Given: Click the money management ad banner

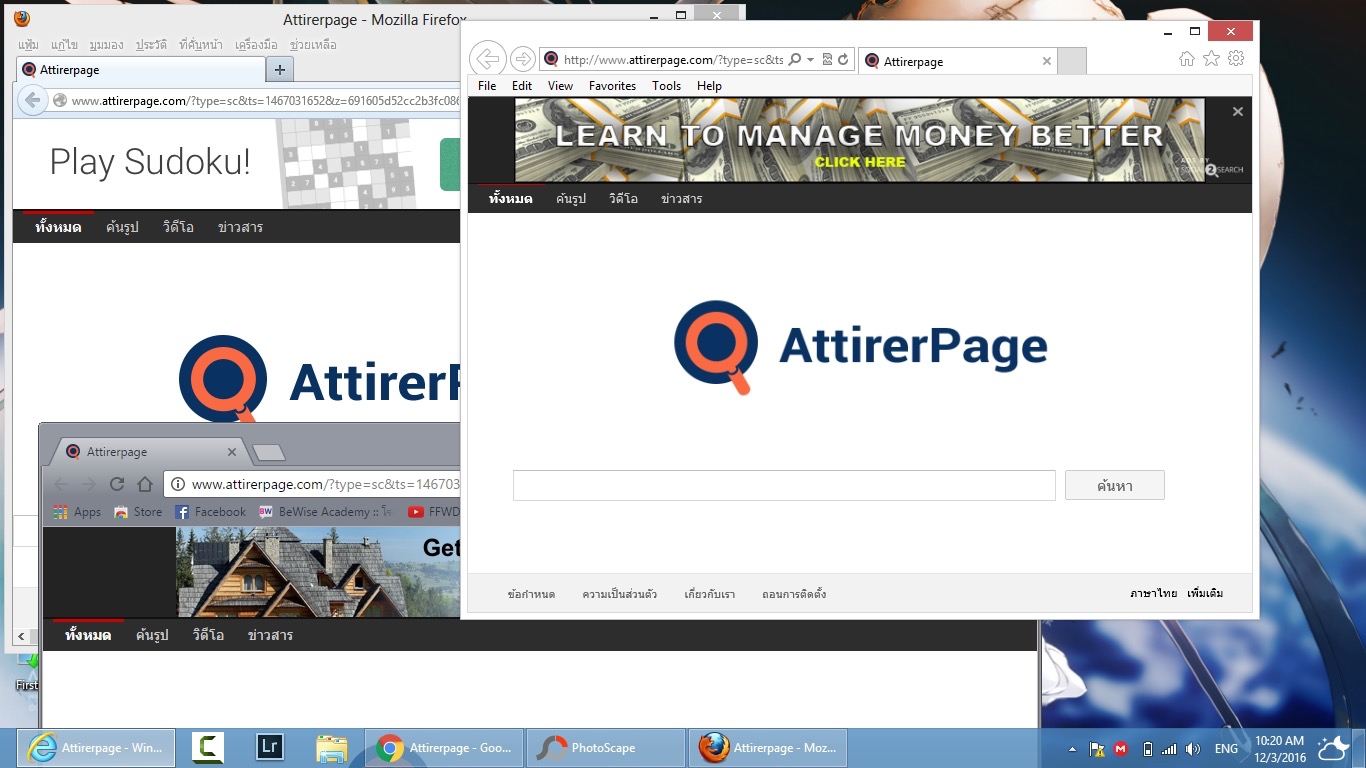Looking at the screenshot, I should [860, 140].
